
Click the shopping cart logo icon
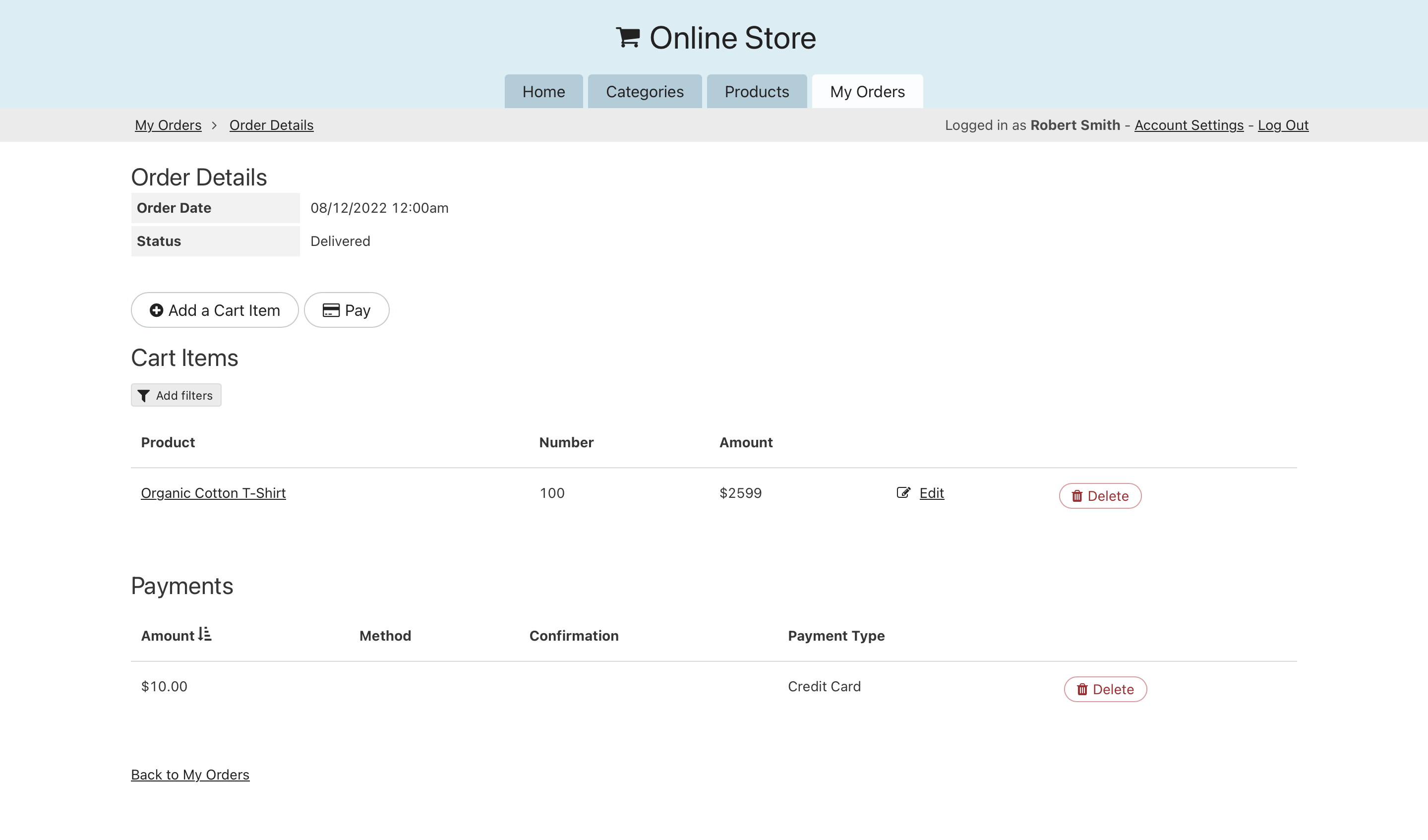628,38
